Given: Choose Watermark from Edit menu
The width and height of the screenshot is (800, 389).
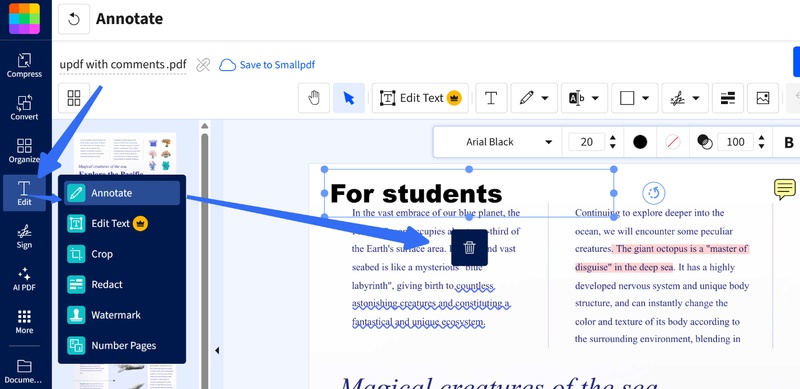Looking at the screenshot, I should tap(122, 315).
